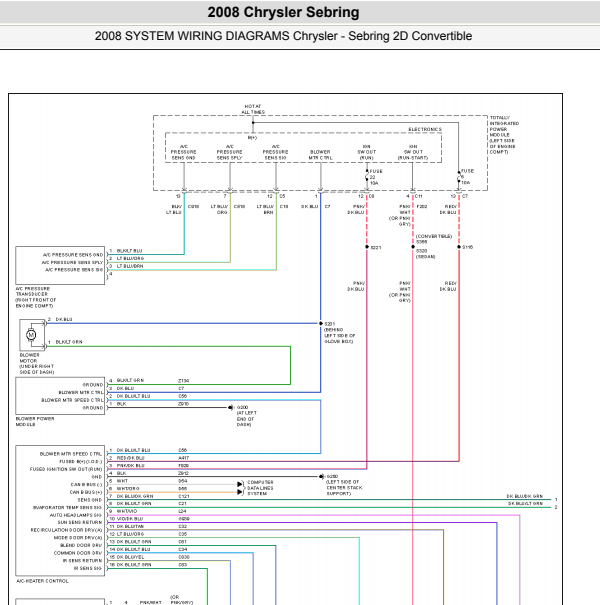Screen dimensions: 600x605
Task: Click the "TOTALLY INTEGRATED POWER MODULE" label
Action: (504, 135)
